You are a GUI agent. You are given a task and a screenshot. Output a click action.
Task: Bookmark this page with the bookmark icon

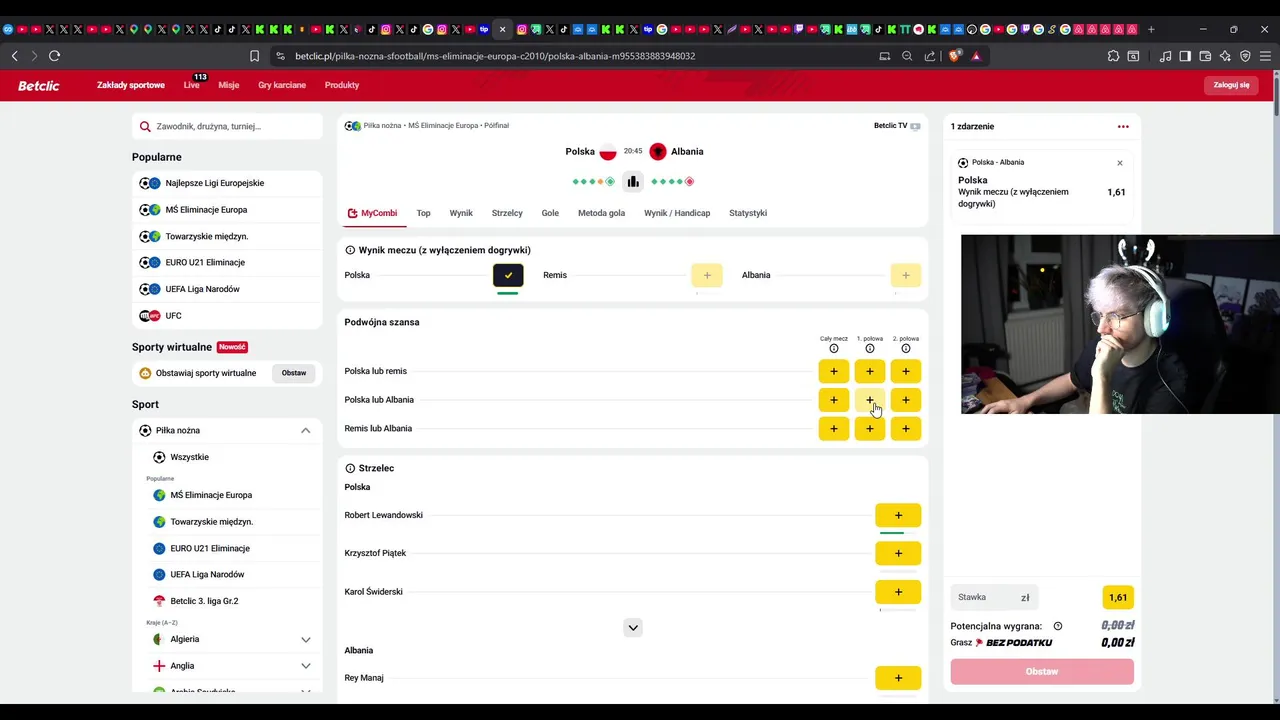point(254,56)
